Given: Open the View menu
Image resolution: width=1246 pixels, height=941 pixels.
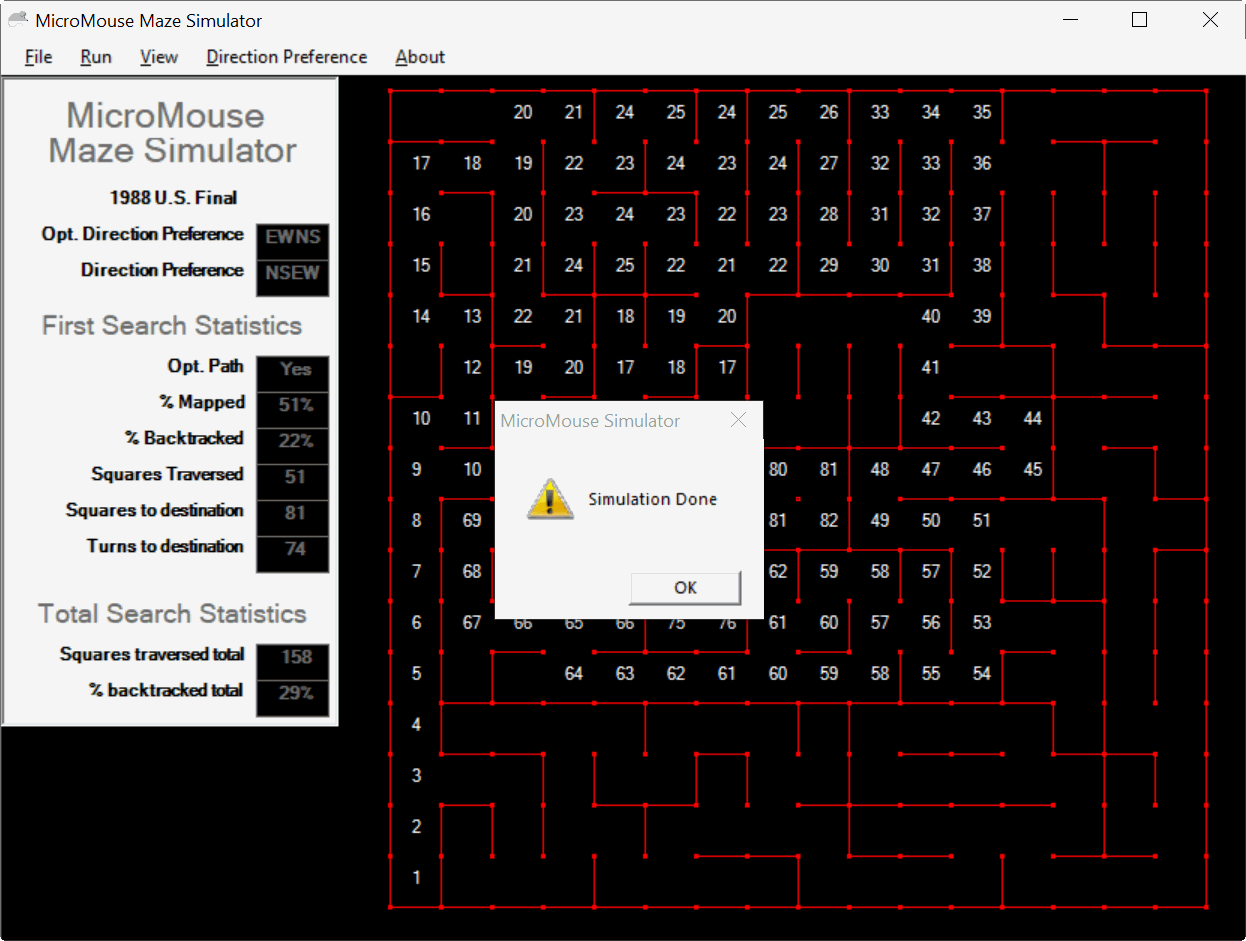Looking at the screenshot, I should point(158,57).
